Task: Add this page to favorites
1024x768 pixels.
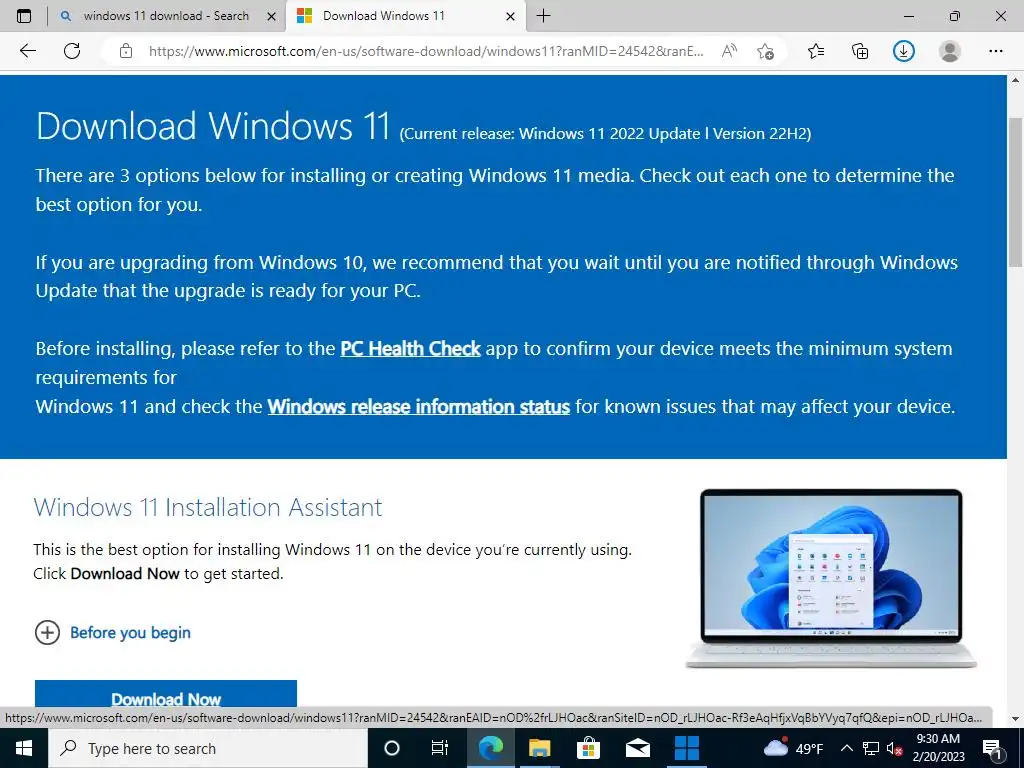Action: 765,51
